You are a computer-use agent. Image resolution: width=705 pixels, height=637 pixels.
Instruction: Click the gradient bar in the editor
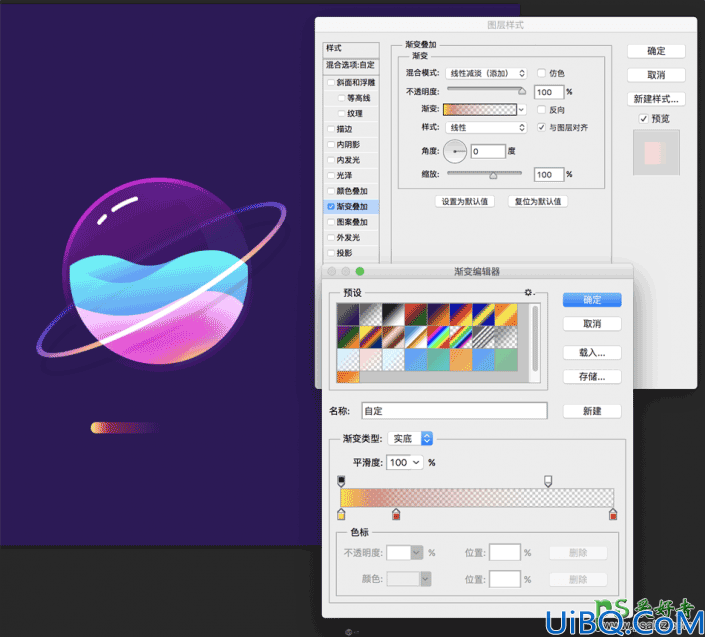point(477,498)
